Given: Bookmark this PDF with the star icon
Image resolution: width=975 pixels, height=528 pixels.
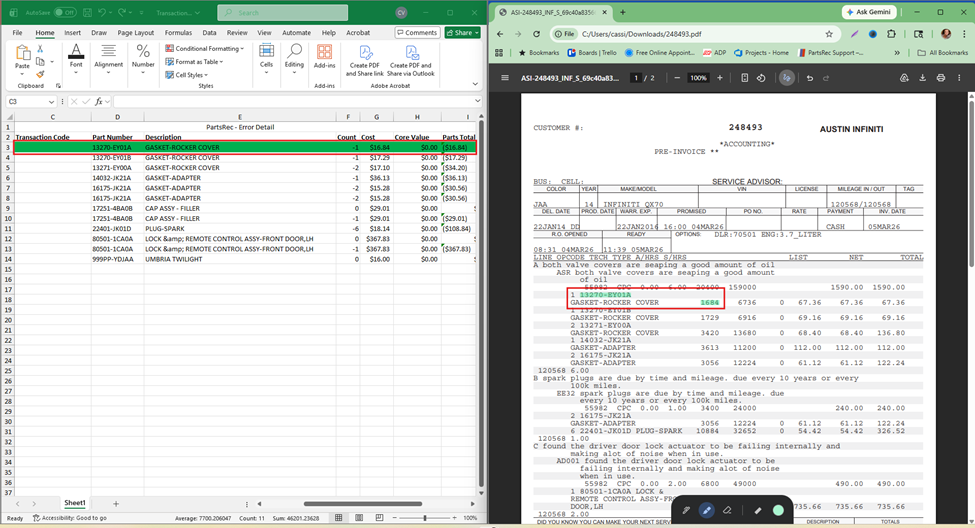Looking at the screenshot, I should pyautogui.click(x=829, y=34).
